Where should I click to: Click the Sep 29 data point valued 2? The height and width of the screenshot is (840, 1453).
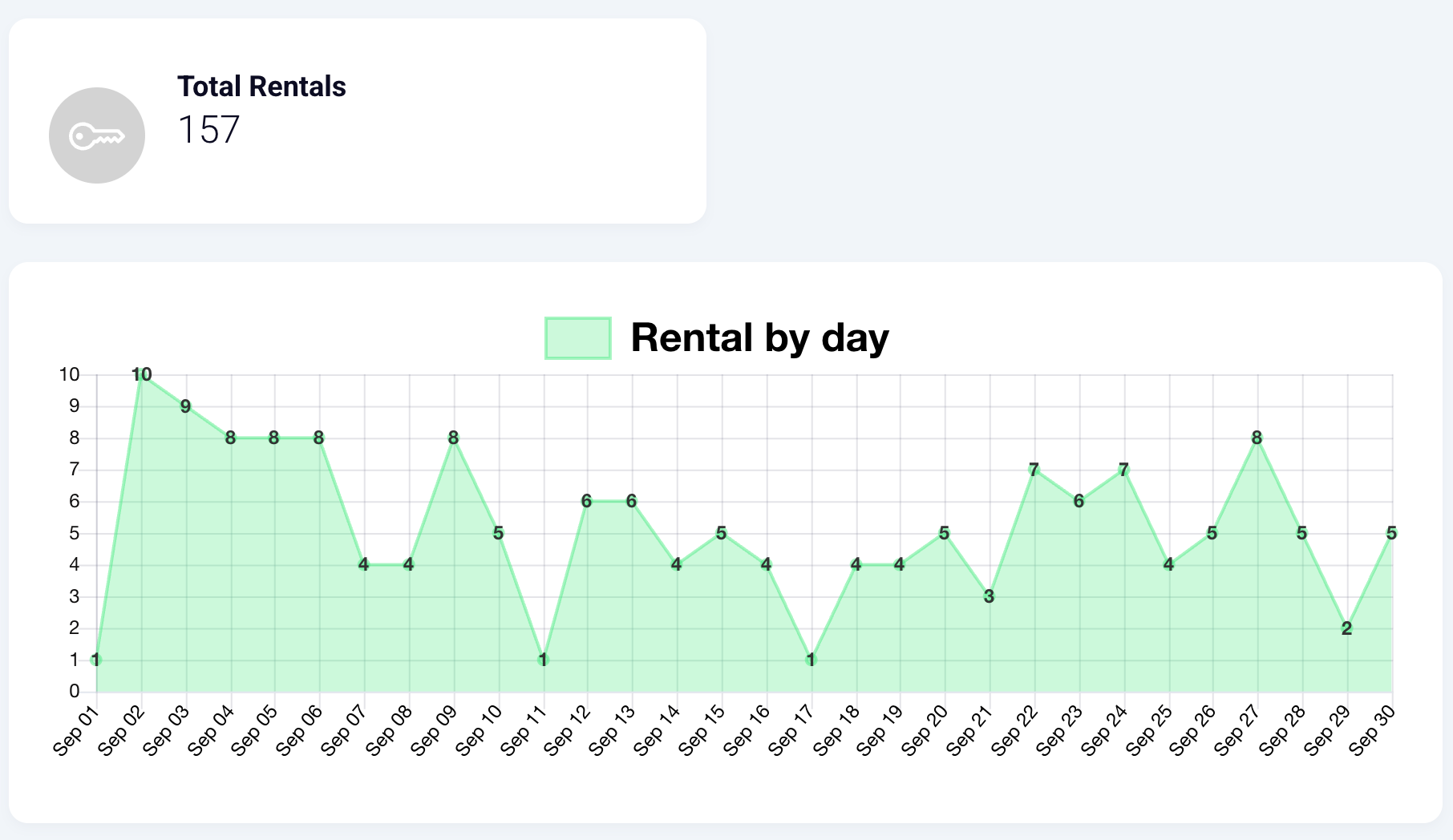(x=1347, y=628)
